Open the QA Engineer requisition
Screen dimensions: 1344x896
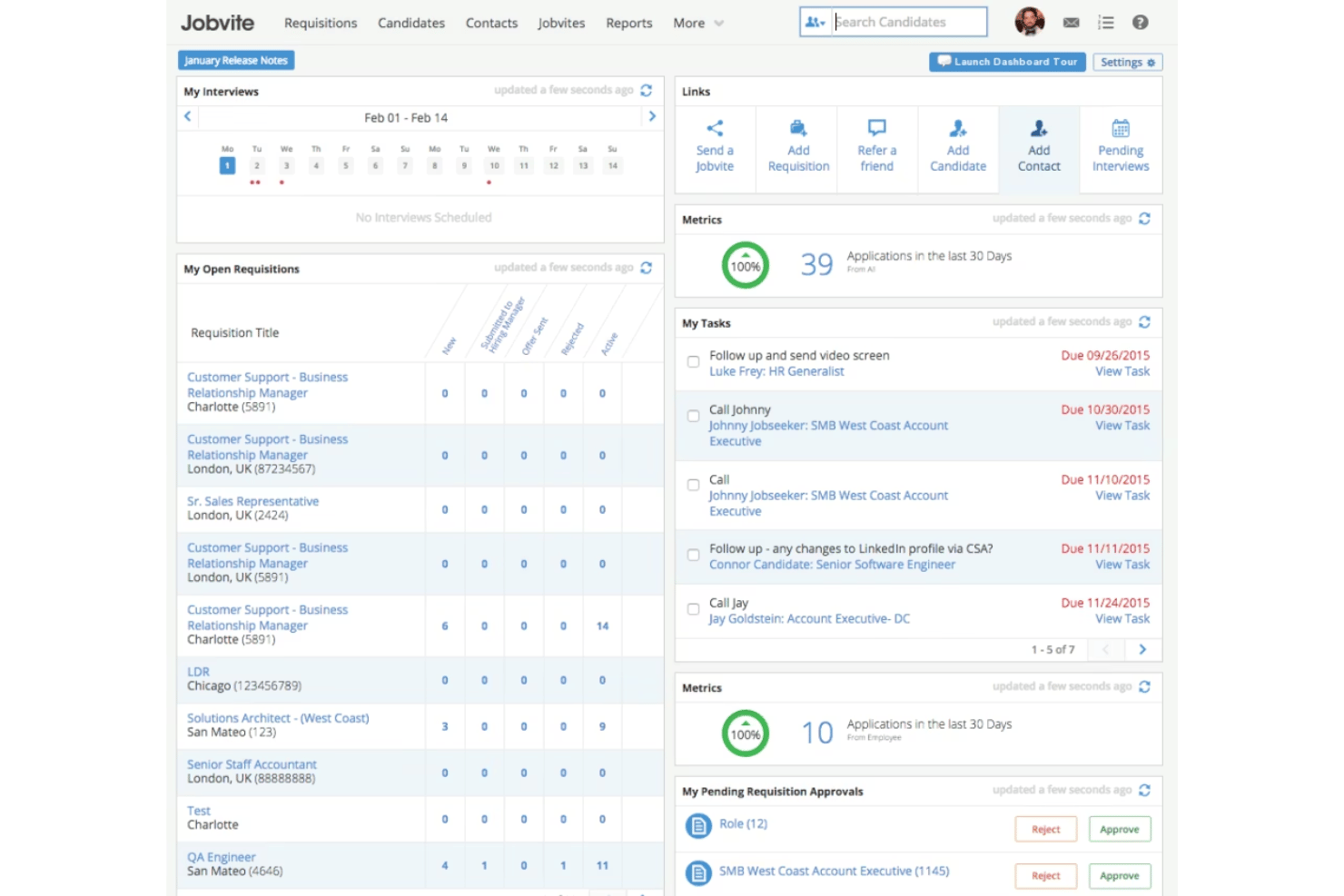tap(222, 857)
